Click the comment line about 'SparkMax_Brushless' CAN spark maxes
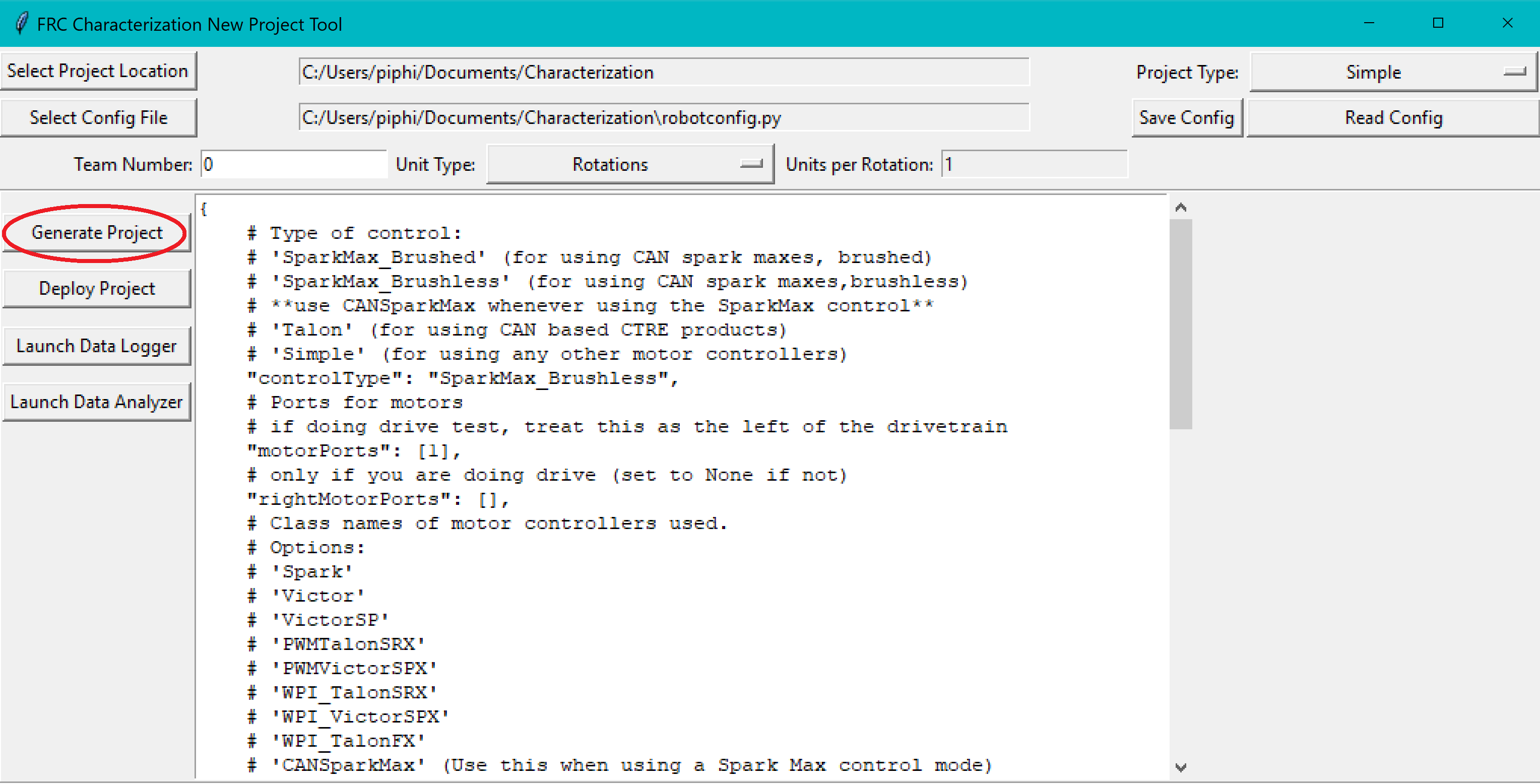 tap(607, 282)
